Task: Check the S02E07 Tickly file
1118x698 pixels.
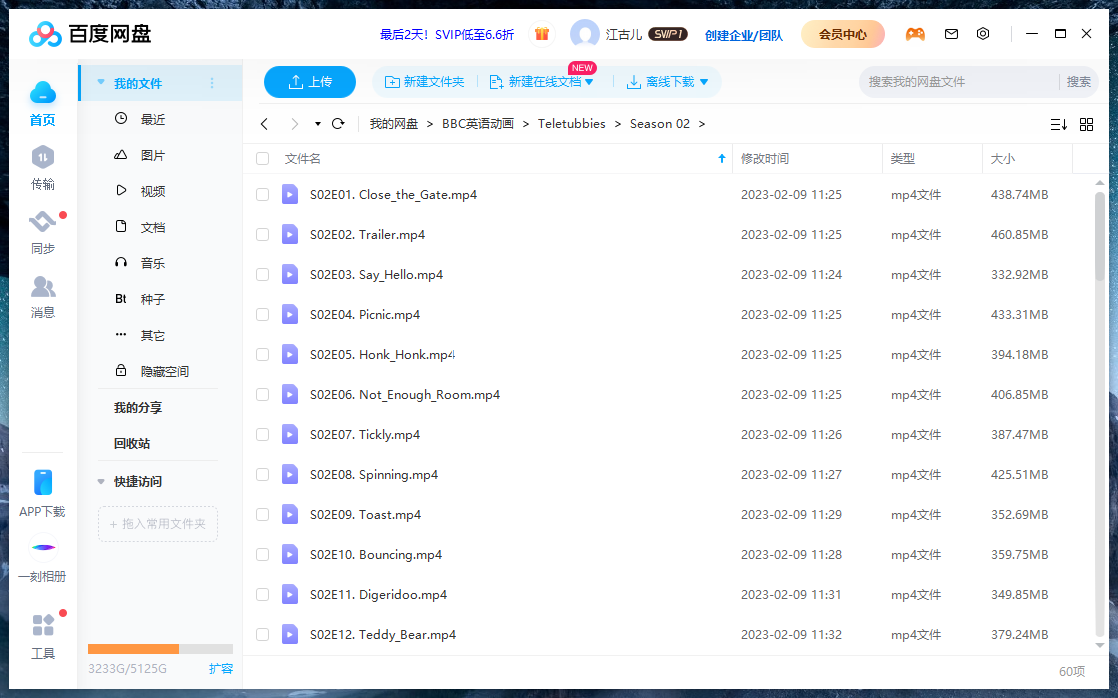Action: point(262,434)
